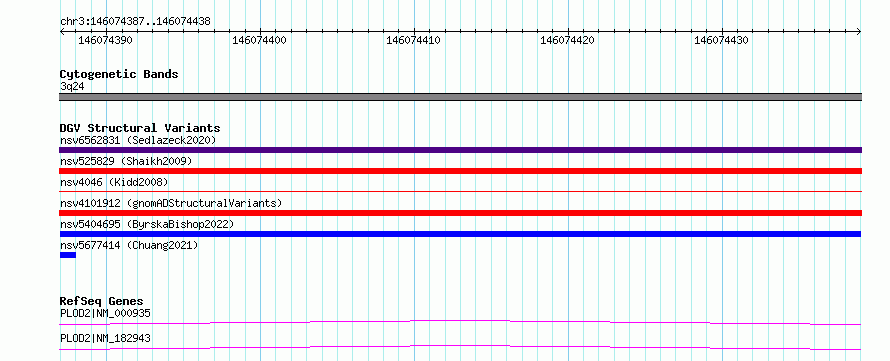Click the nsv4046 (Kidd2008) label

(114, 182)
